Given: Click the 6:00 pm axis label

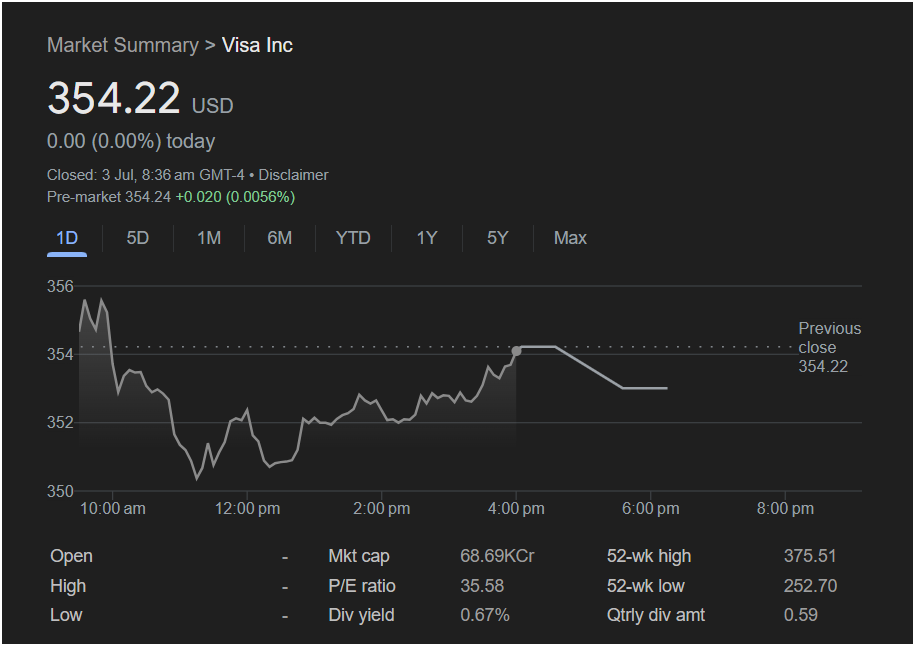Looking at the screenshot, I should [651, 509].
